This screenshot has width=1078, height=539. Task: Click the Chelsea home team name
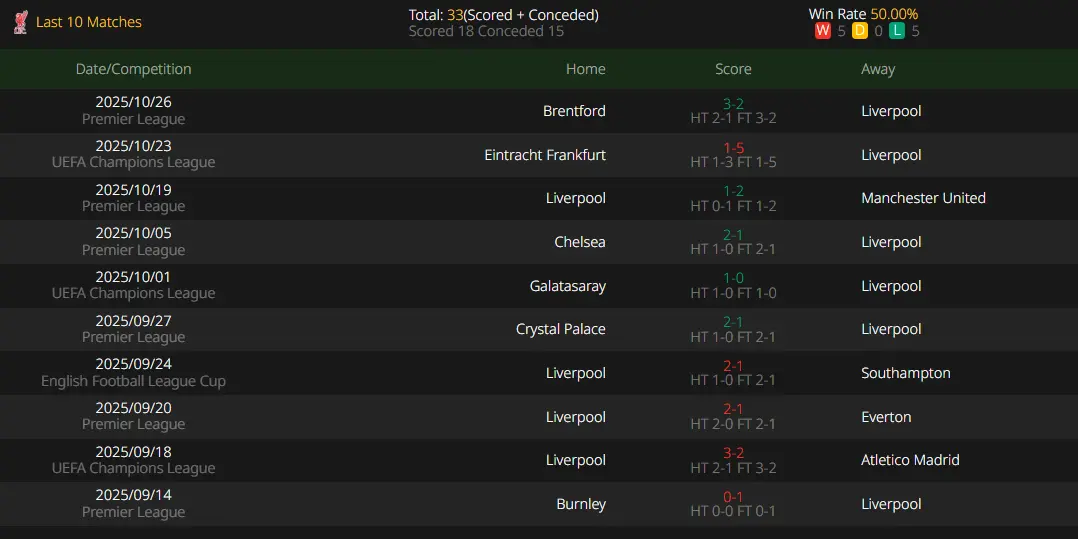[x=580, y=242]
